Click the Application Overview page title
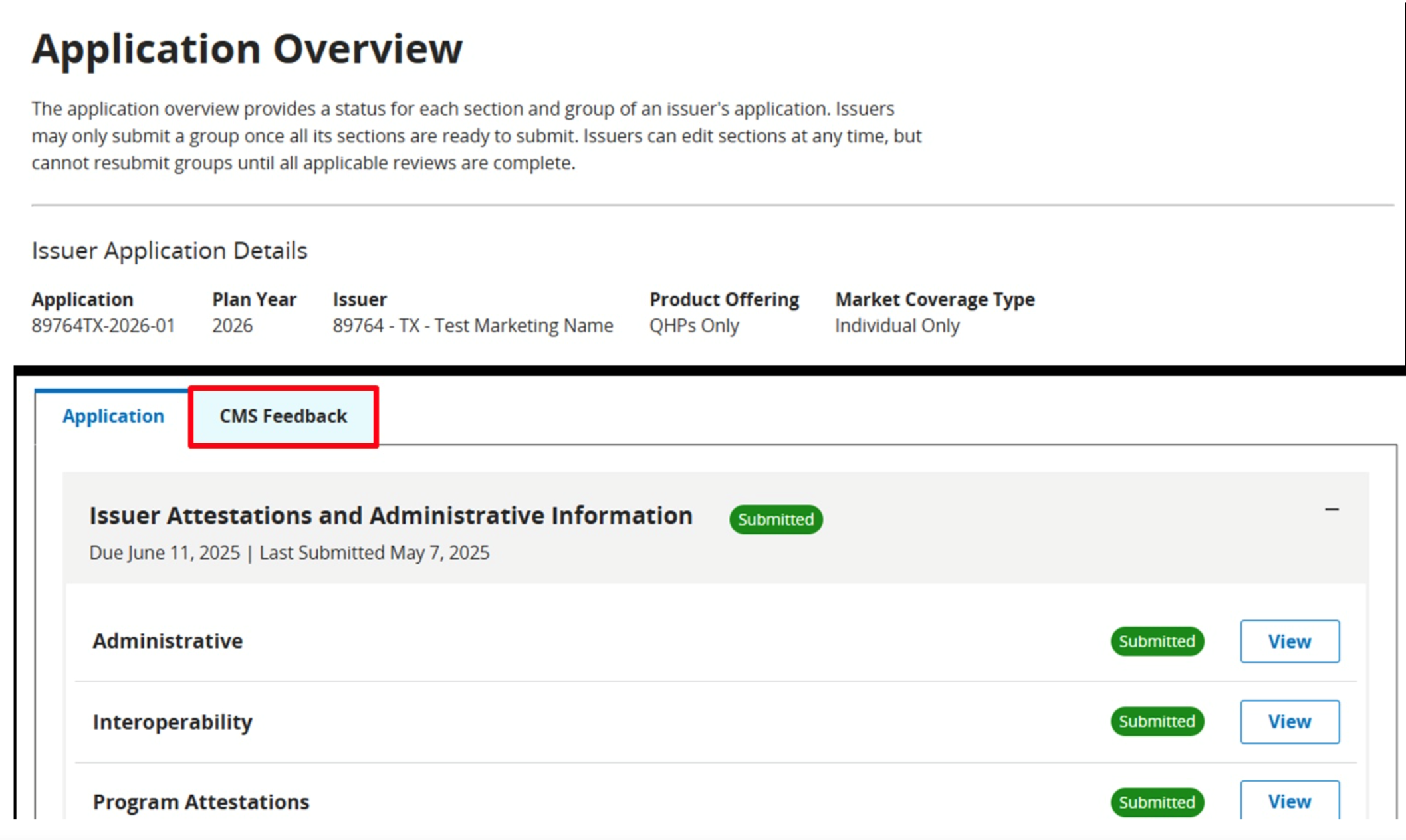Image resolution: width=1406 pixels, height=840 pixels. coord(247,49)
